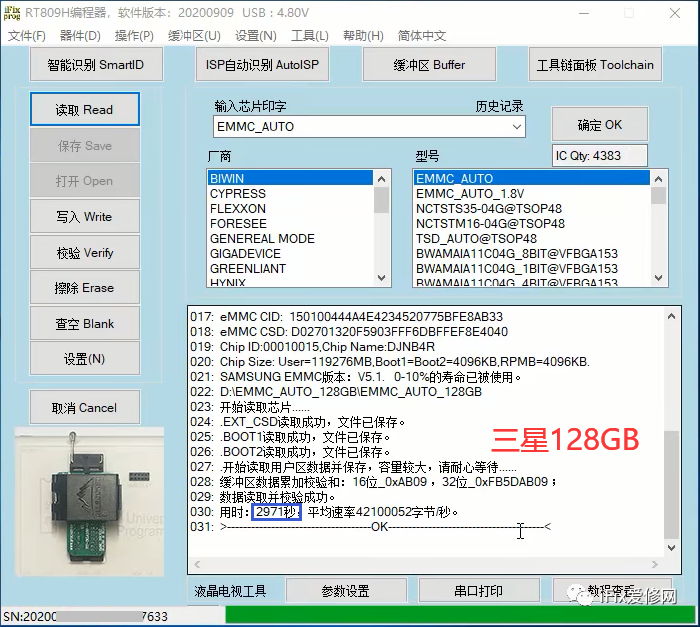Click the 写入 Write button
The height and width of the screenshot is (627, 700).
[85, 217]
